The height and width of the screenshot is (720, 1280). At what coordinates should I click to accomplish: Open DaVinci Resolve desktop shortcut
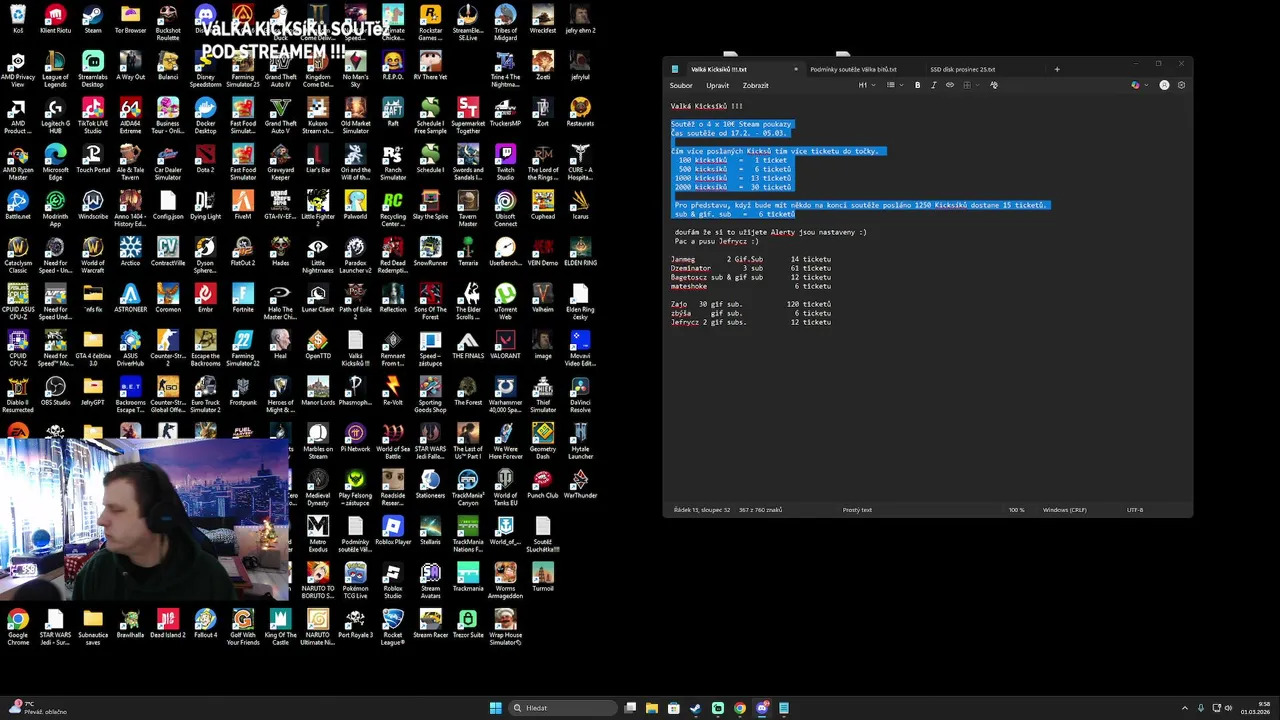(x=580, y=391)
